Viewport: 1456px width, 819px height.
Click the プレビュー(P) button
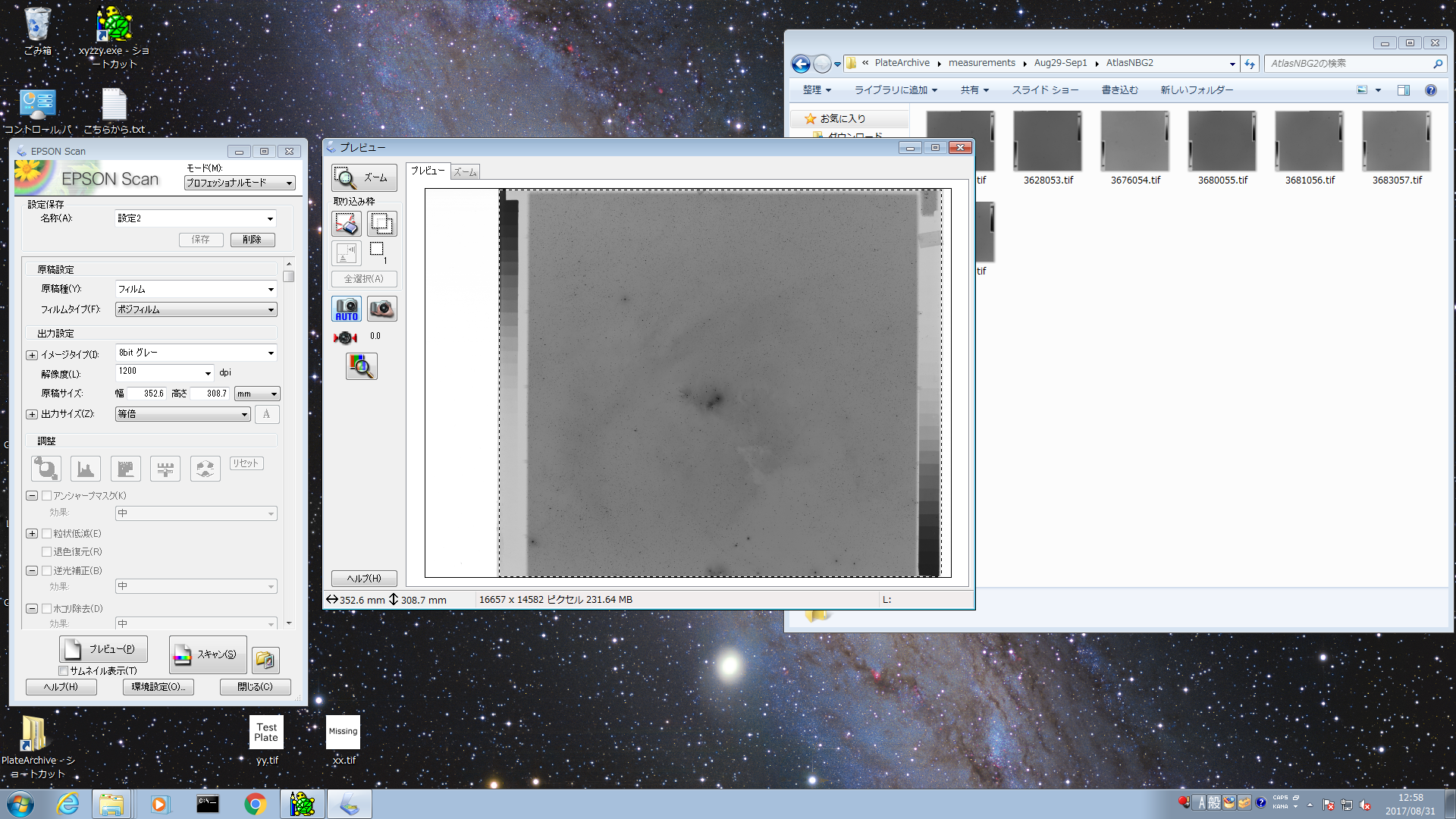coord(103,649)
